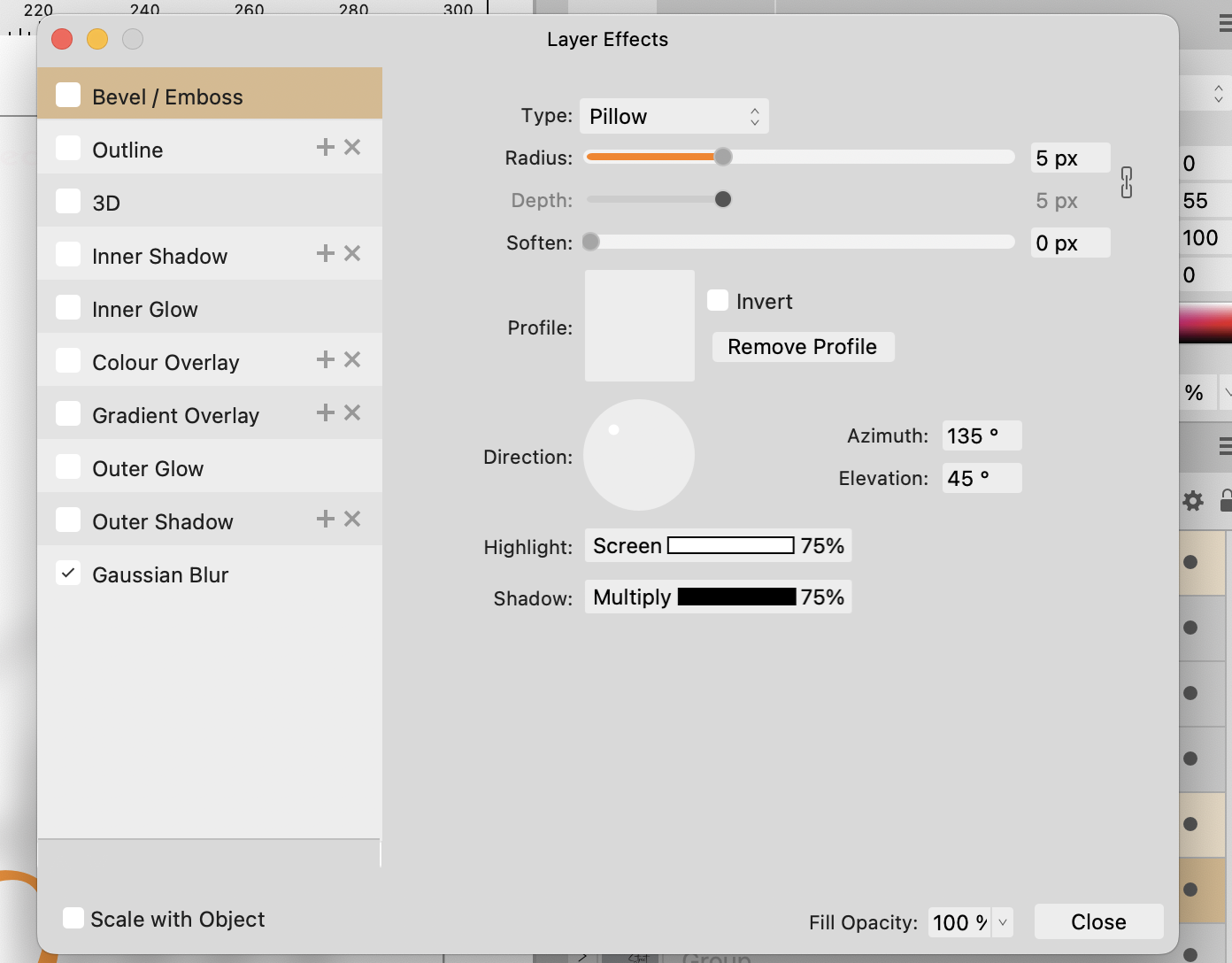This screenshot has height=963, width=1232.
Task: Open the Type dropdown showing Pillow
Action: click(674, 117)
